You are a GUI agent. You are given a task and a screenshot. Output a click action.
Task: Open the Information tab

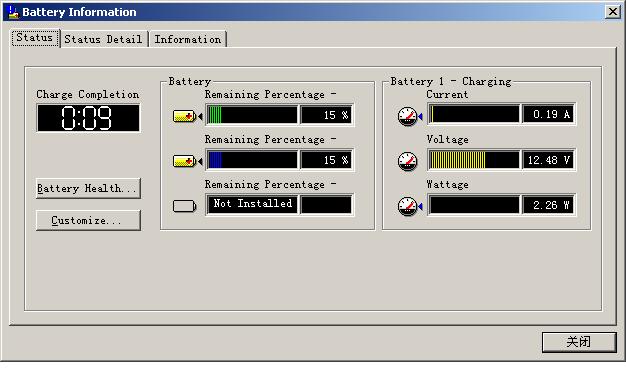[x=188, y=39]
